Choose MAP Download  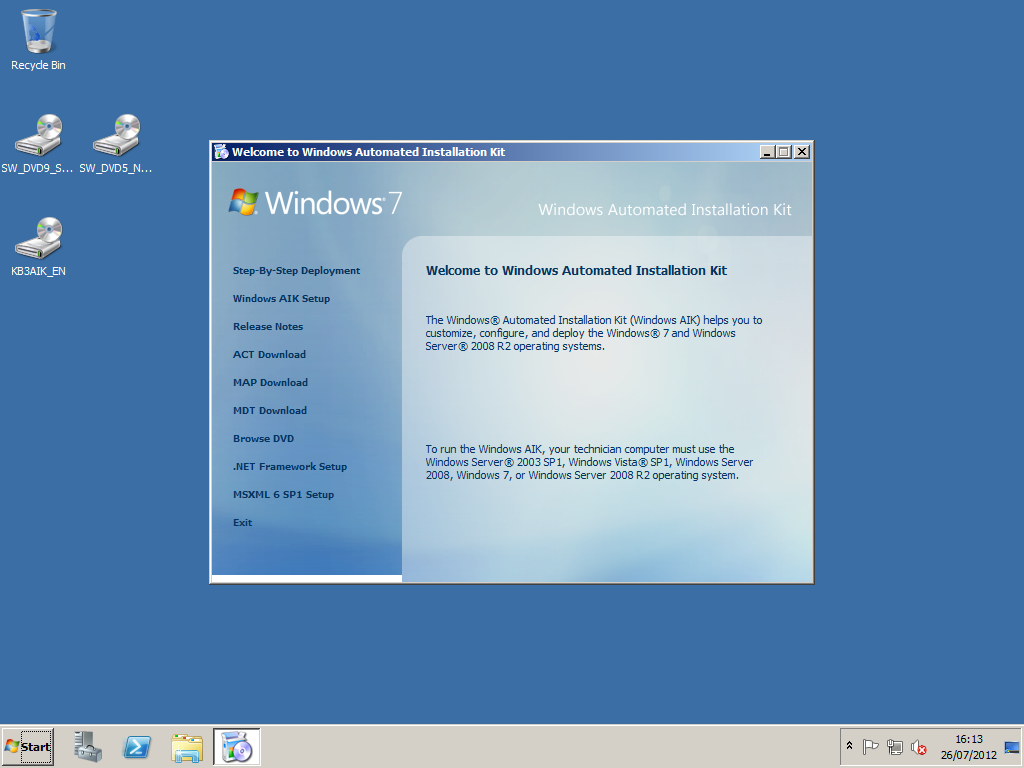tap(270, 383)
